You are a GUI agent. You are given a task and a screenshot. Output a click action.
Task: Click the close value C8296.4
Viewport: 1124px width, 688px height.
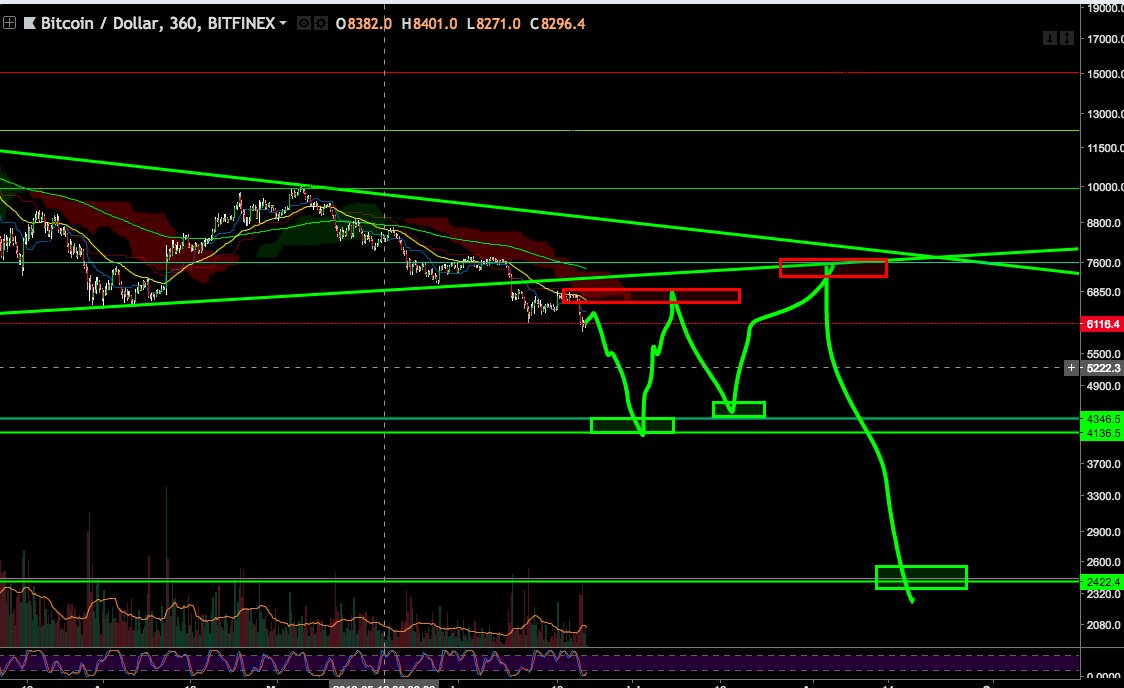pos(558,24)
